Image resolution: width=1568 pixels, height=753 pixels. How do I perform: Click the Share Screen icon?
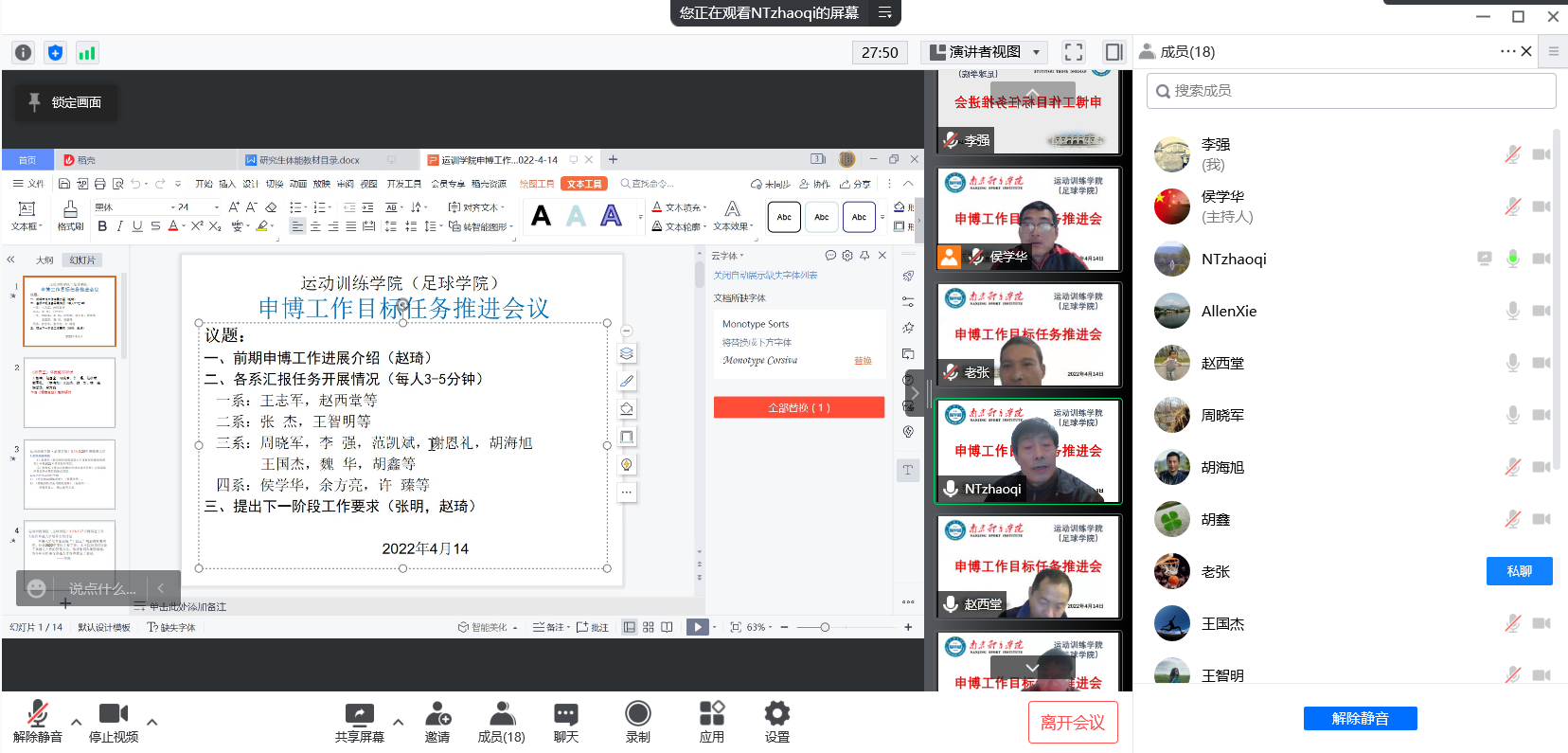click(x=359, y=715)
